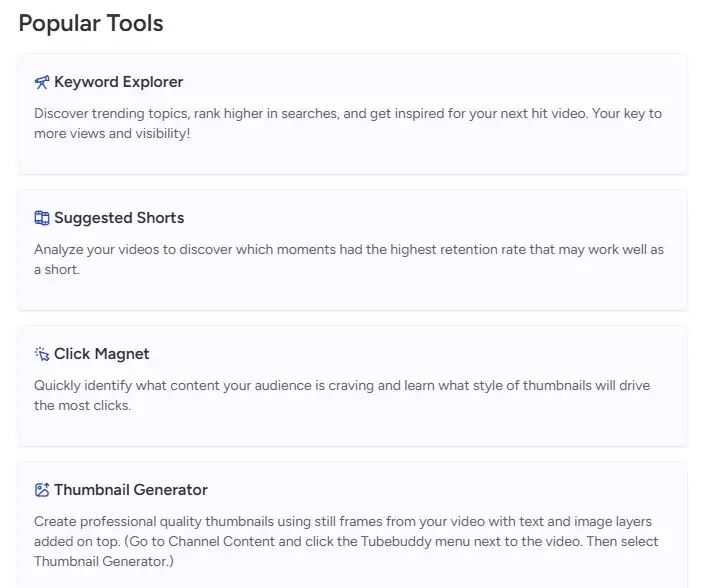The width and height of the screenshot is (704, 588).
Task: Open the Suggested Shorts tool title
Action: (x=119, y=218)
